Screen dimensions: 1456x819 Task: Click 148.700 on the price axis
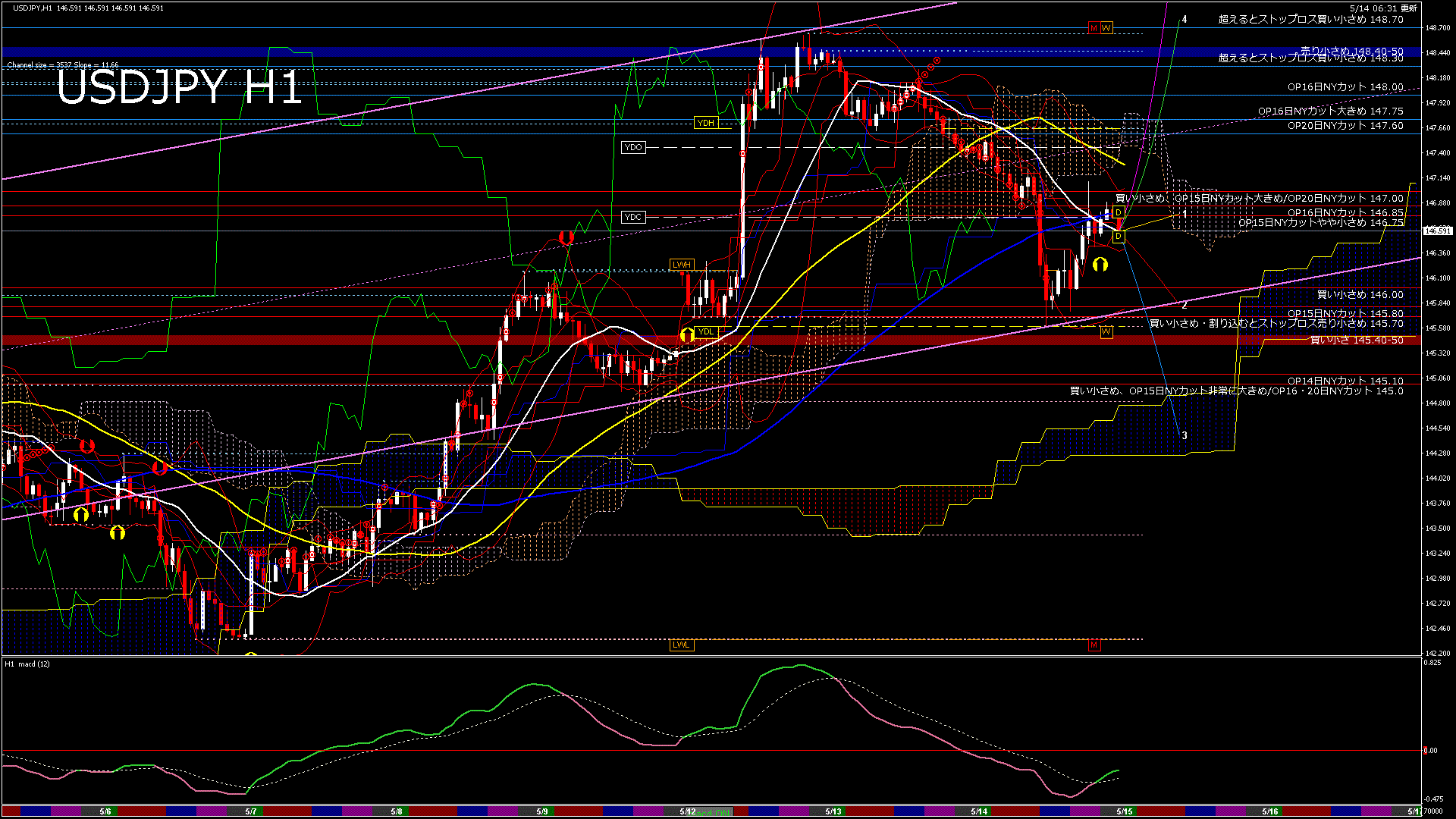coord(1438,28)
